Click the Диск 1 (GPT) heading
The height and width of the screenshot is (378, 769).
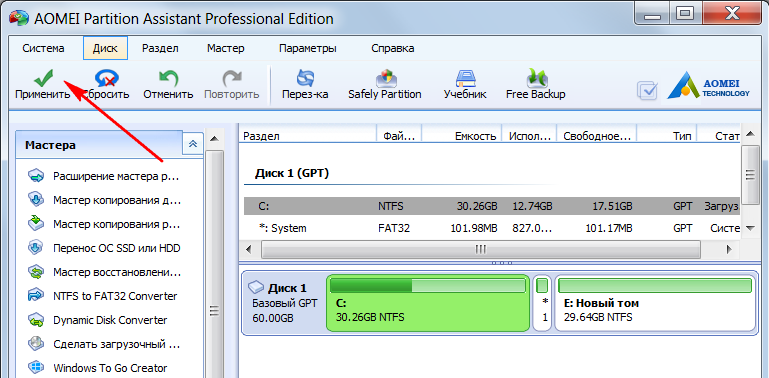point(291,173)
